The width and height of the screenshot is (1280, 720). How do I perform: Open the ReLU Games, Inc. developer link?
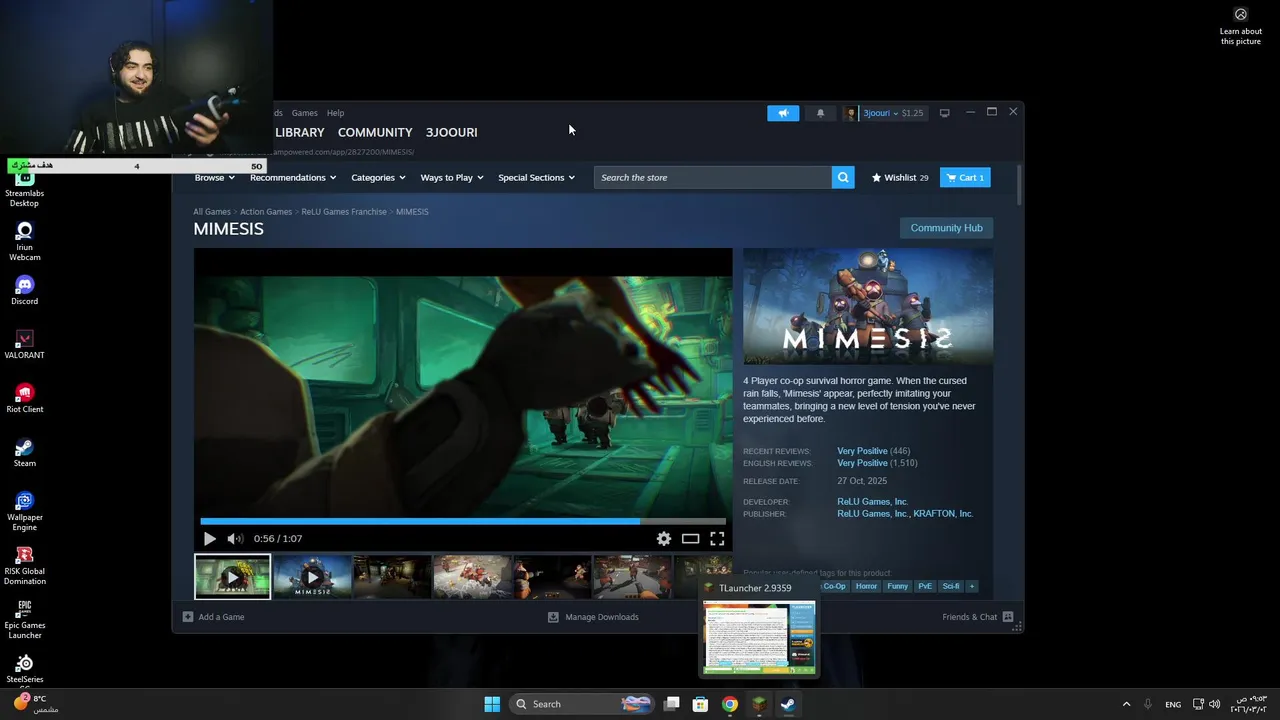pyautogui.click(x=872, y=502)
